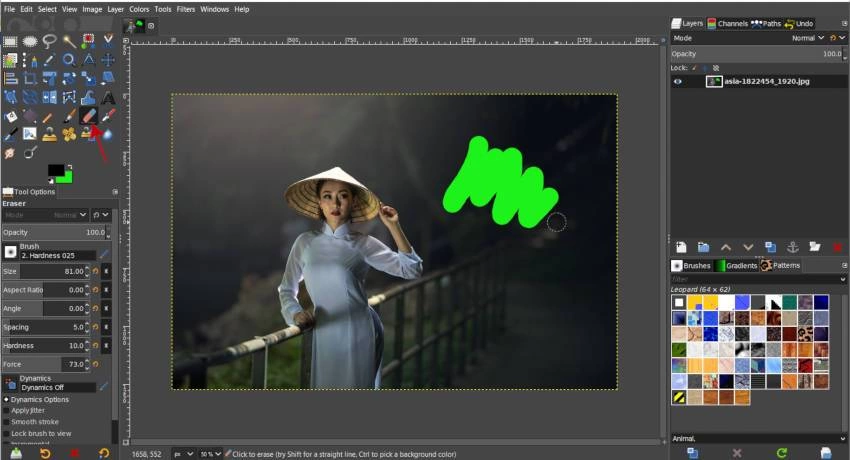Create a new layer with the page icon
The height and width of the screenshot is (460, 850).
680,247
